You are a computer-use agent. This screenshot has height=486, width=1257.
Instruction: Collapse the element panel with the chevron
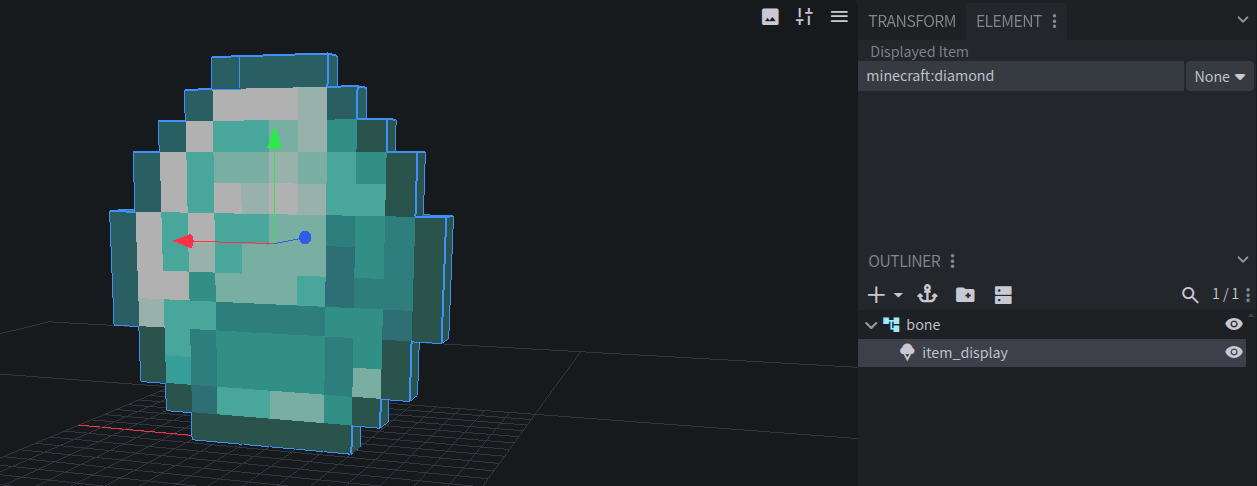1241,19
